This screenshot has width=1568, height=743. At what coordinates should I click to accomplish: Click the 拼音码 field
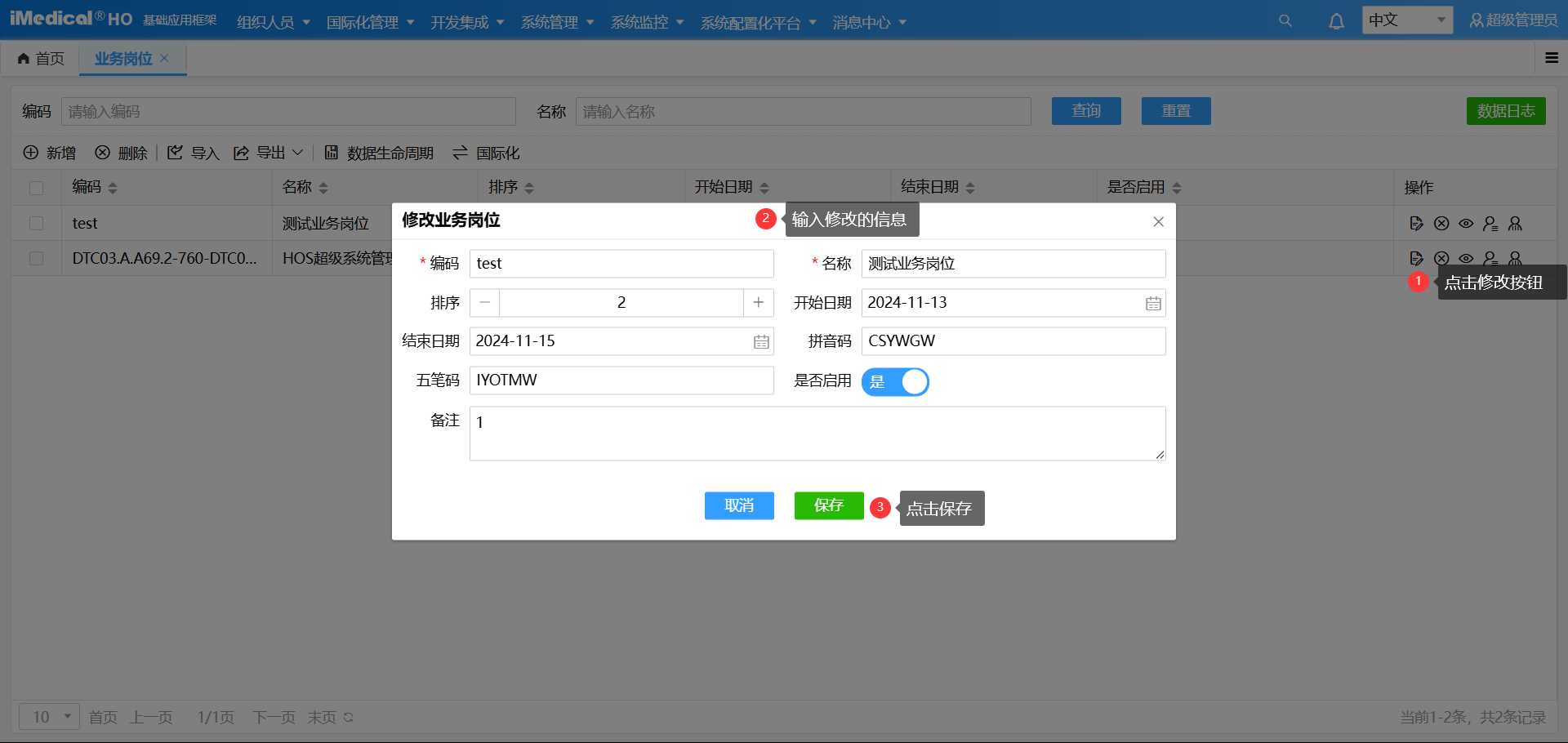coord(1013,341)
